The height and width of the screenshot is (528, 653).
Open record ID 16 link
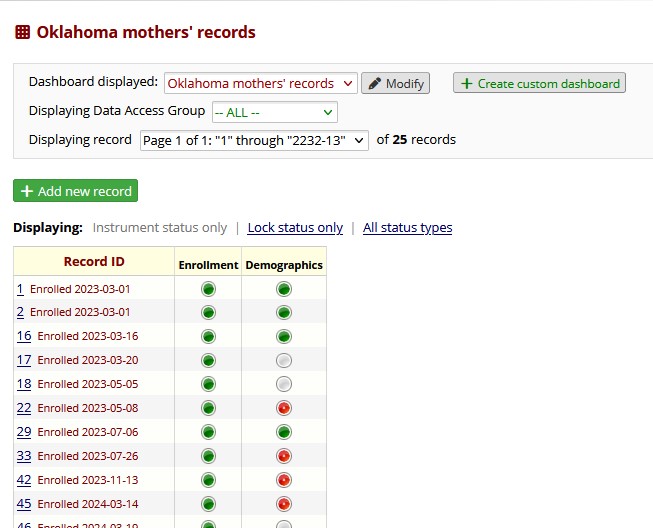[23, 336]
